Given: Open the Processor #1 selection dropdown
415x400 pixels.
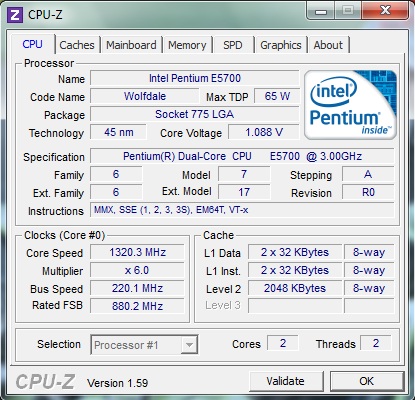Looking at the screenshot, I should coord(144,345).
